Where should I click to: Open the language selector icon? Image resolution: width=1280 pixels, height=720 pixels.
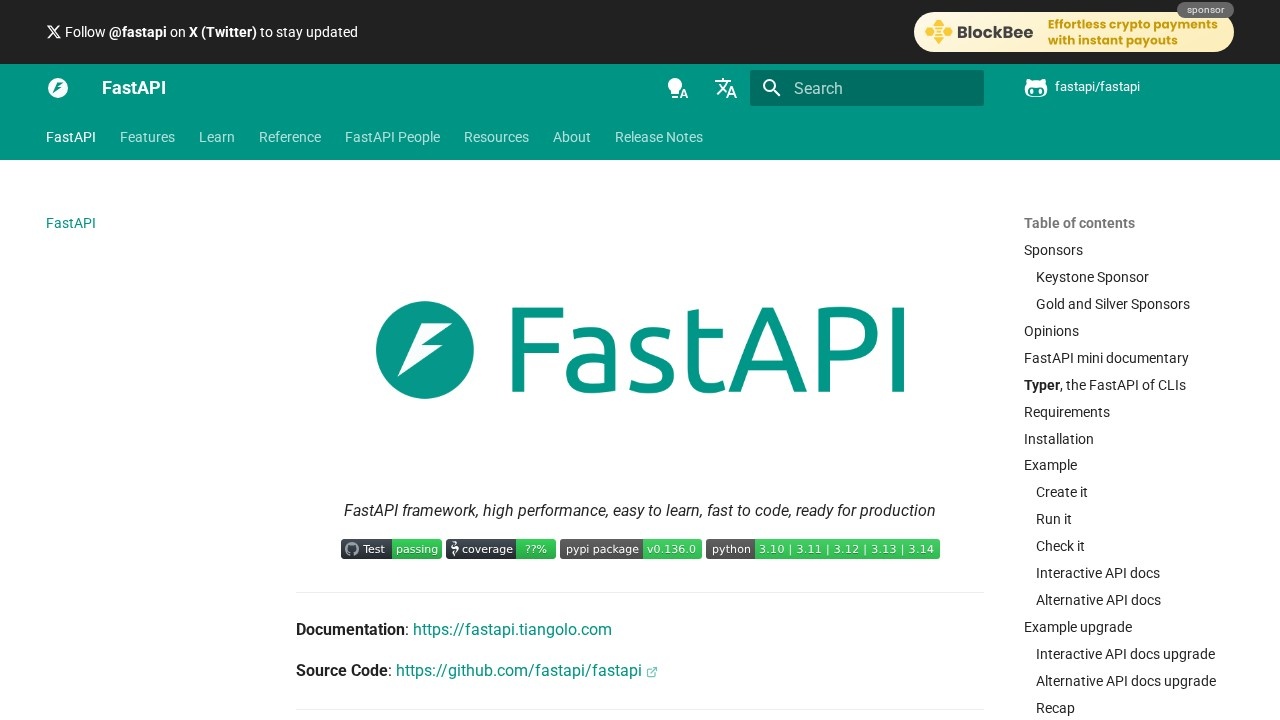coord(726,88)
